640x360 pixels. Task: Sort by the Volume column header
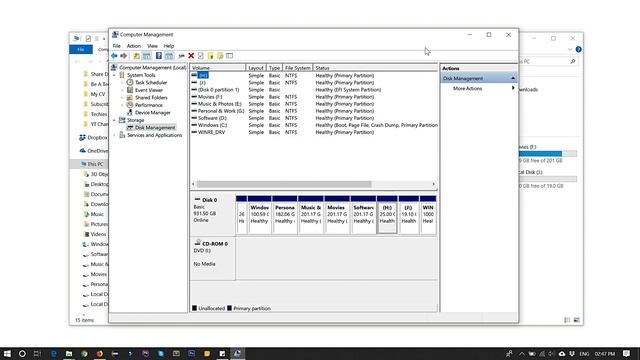218,68
